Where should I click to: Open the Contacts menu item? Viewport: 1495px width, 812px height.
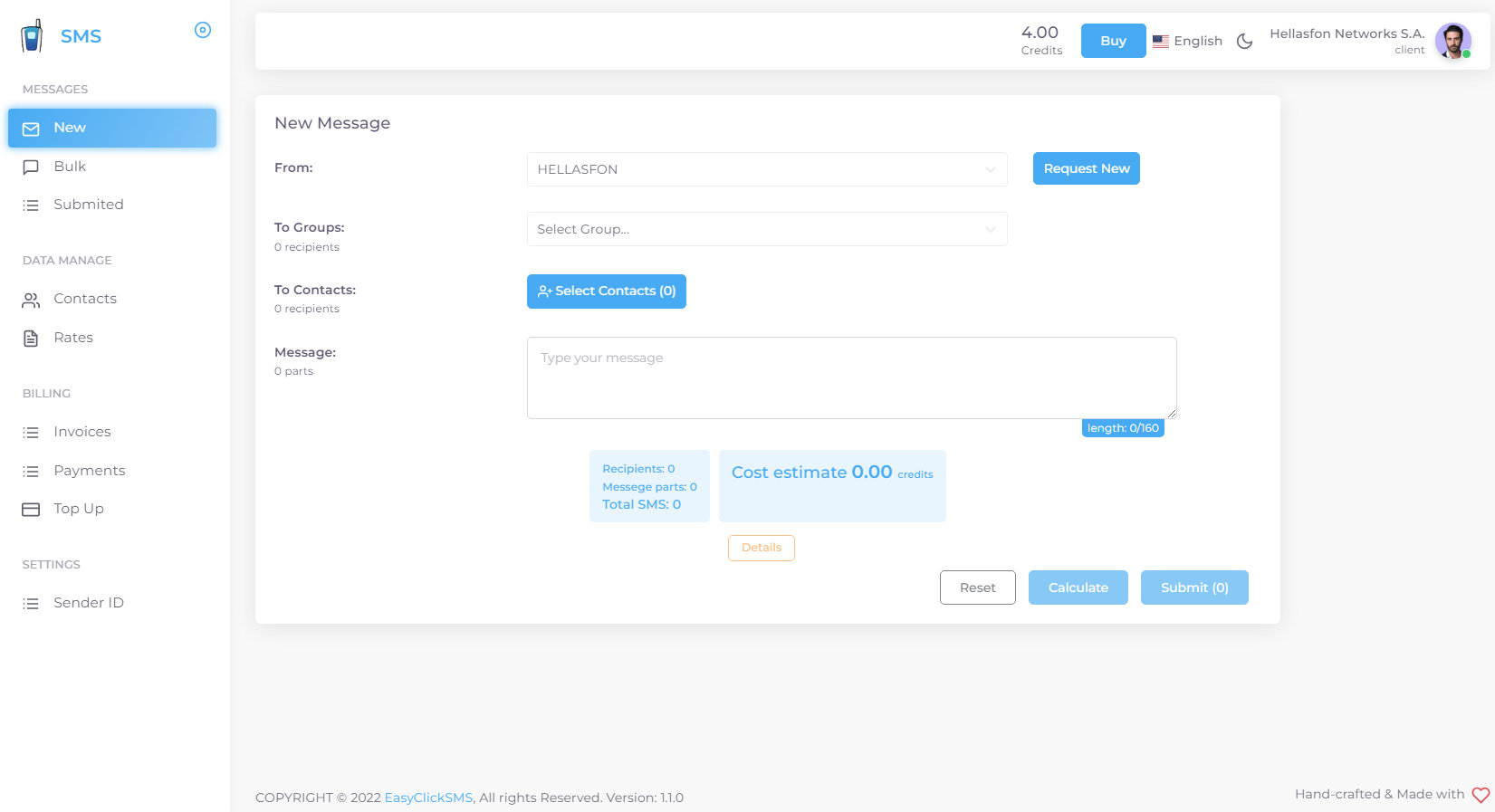(x=112, y=299)
